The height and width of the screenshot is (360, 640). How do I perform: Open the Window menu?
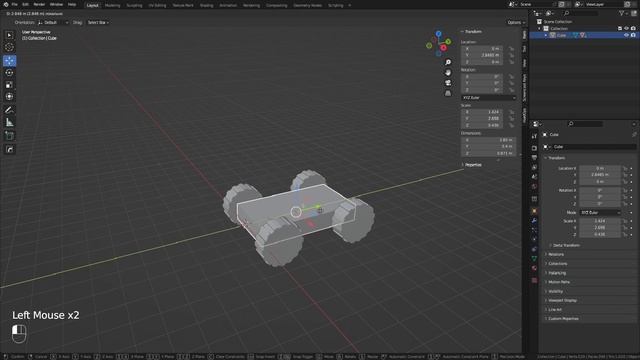point(56,4)
